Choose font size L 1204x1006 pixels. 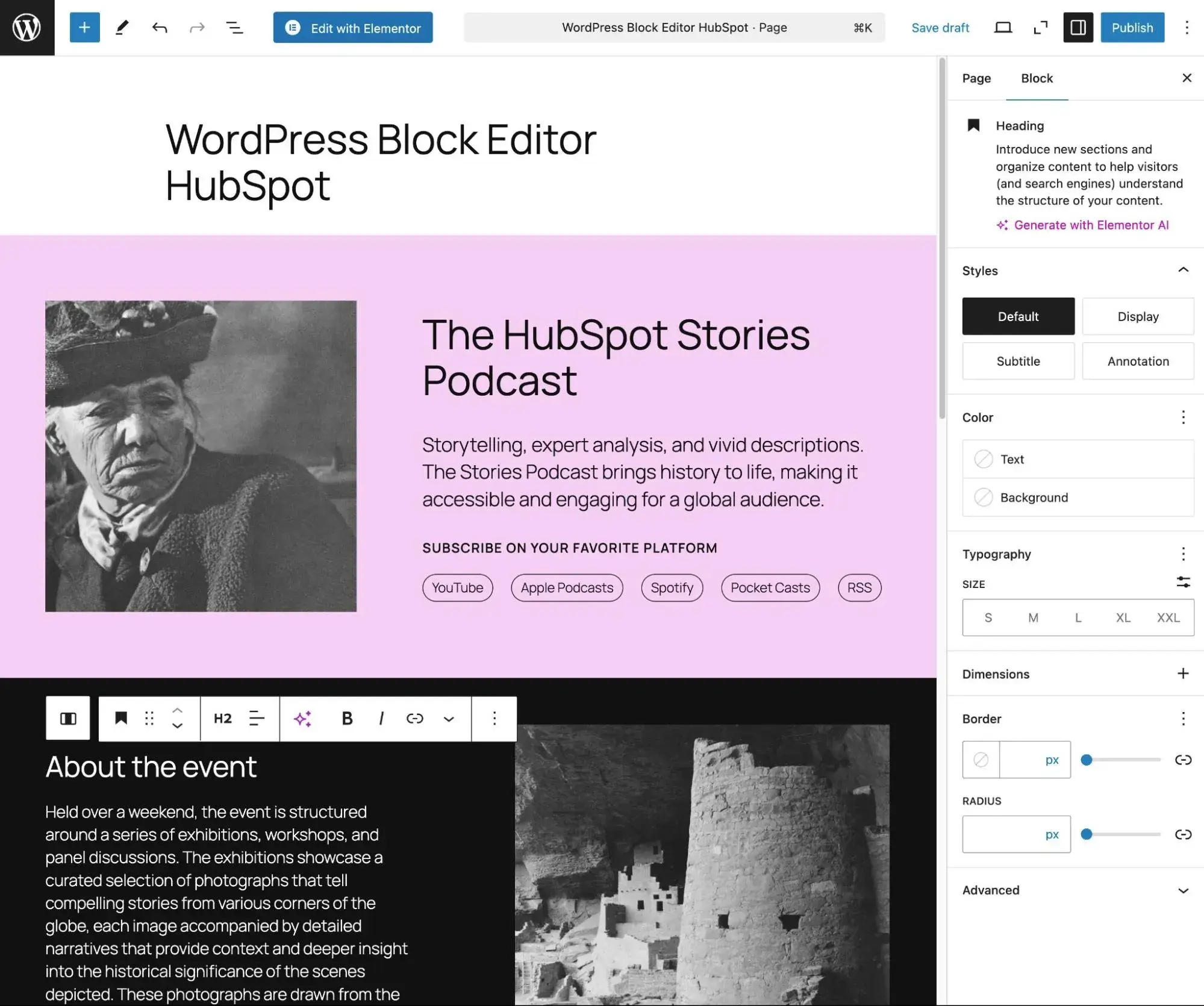click(1078, 617)
